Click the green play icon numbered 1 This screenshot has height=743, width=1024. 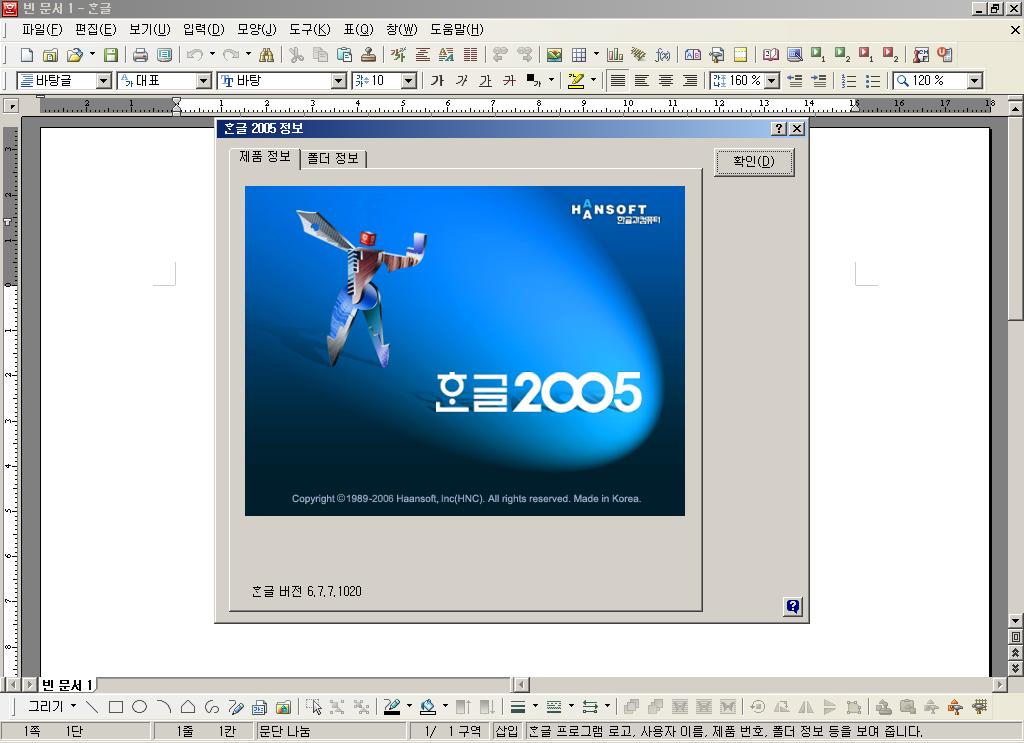click(818, 55)
